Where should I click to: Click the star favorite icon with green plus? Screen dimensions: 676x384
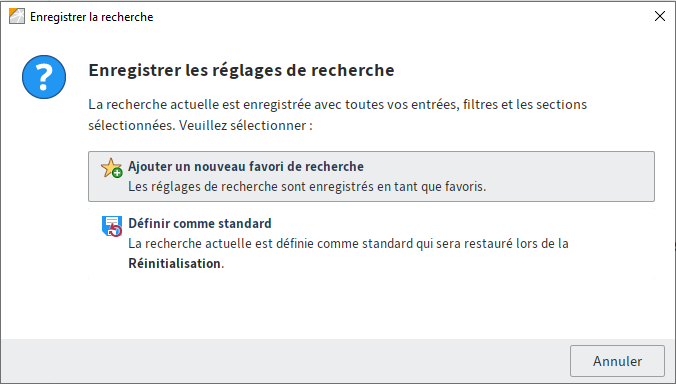tap(112, 168)
